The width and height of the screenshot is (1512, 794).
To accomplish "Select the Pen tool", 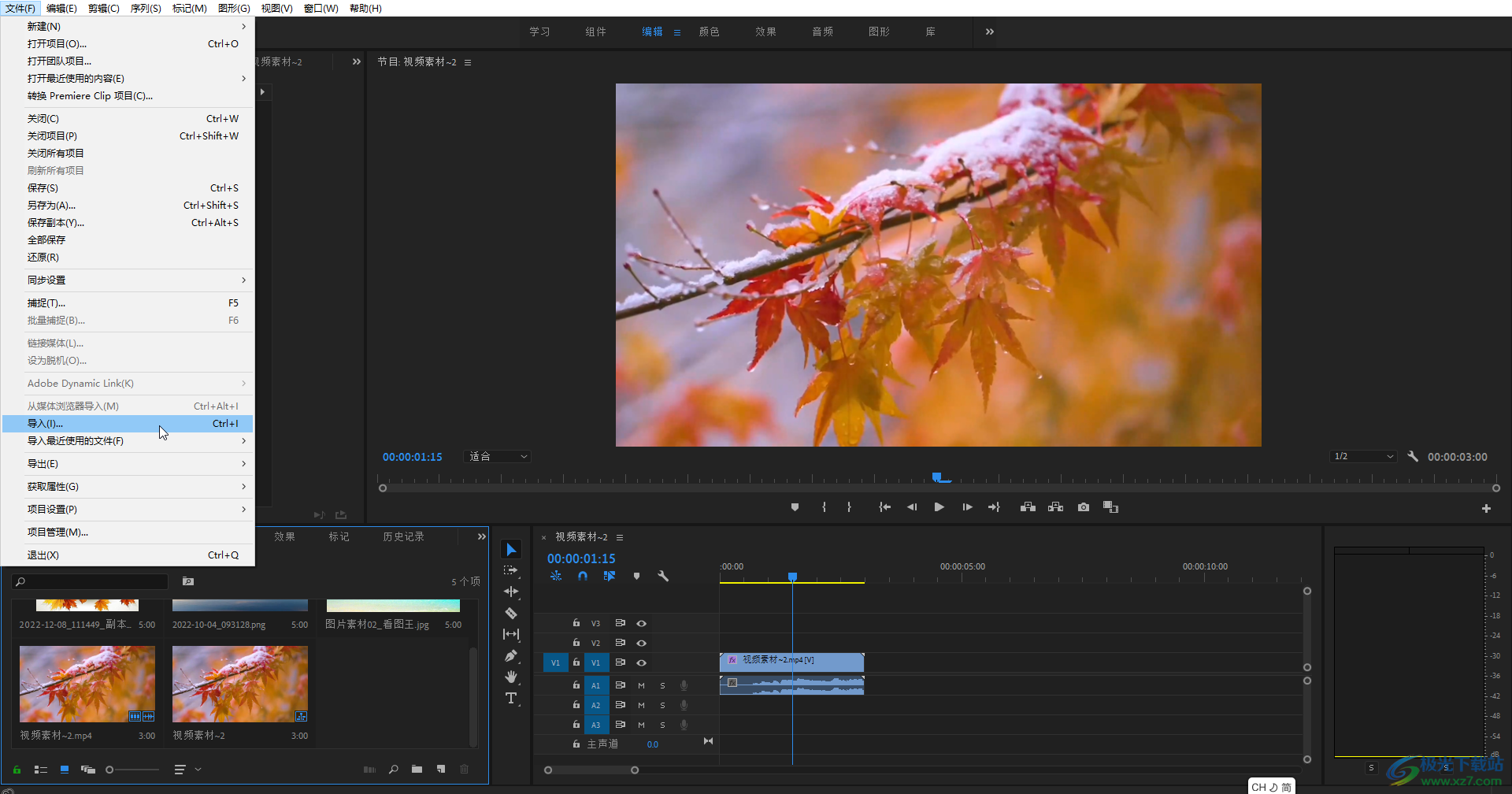I will tap(511, 655).
